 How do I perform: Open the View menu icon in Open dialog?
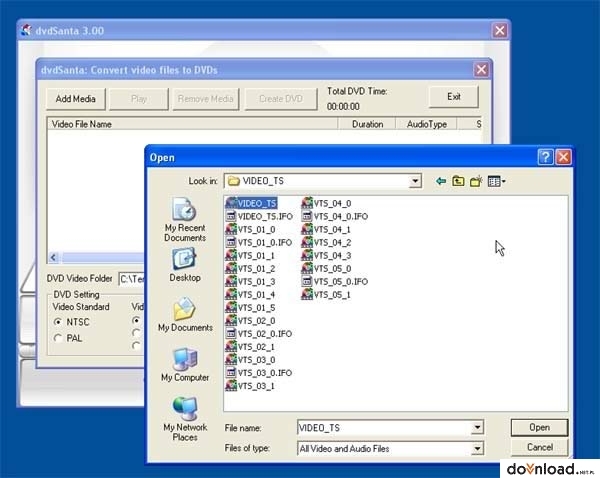496,181
